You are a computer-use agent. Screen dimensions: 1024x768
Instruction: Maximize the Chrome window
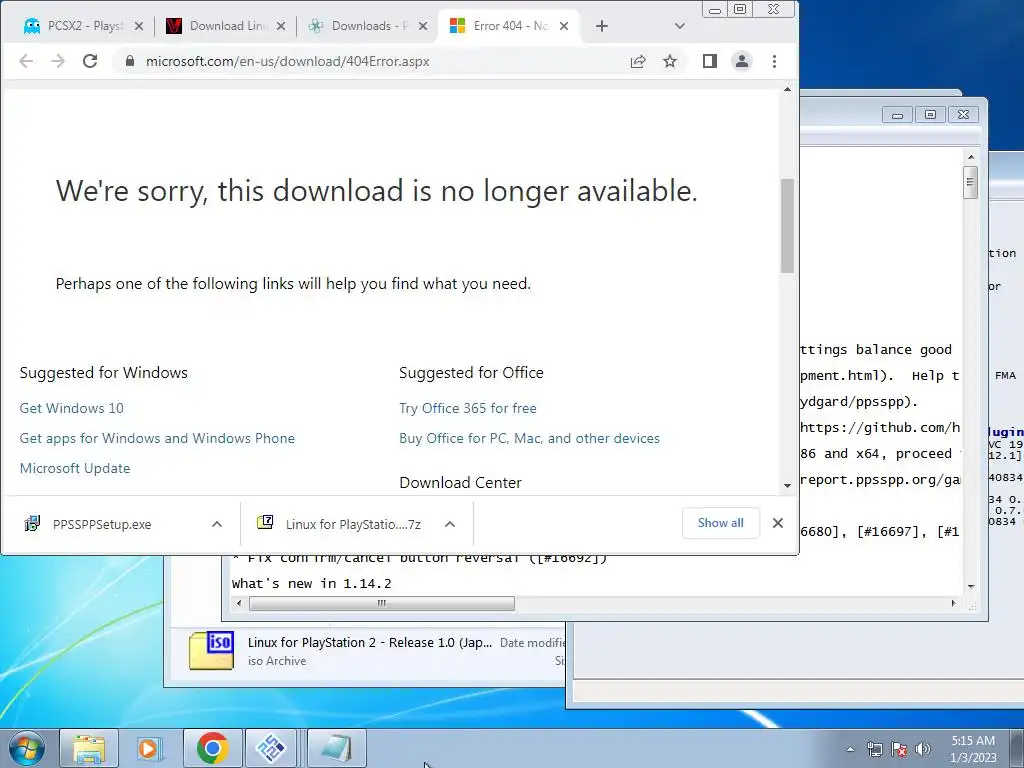point(740,9)
